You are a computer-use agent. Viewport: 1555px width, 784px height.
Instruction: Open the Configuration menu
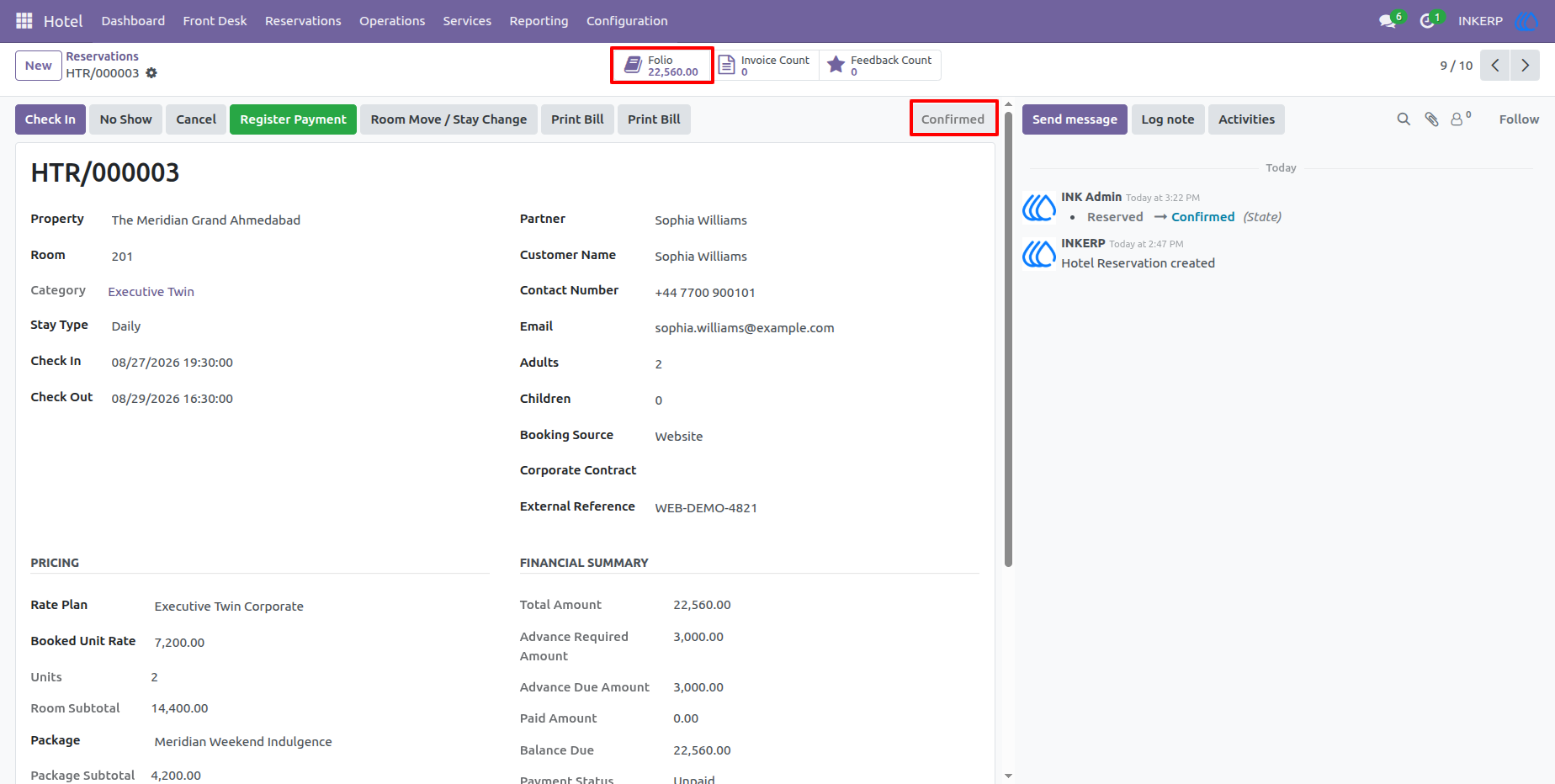[627, 21]
